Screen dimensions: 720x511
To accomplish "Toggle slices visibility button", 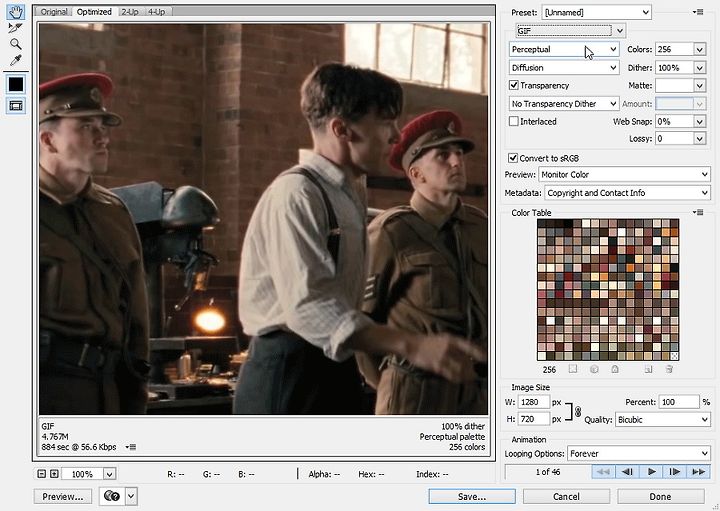I will click(16, 106).
